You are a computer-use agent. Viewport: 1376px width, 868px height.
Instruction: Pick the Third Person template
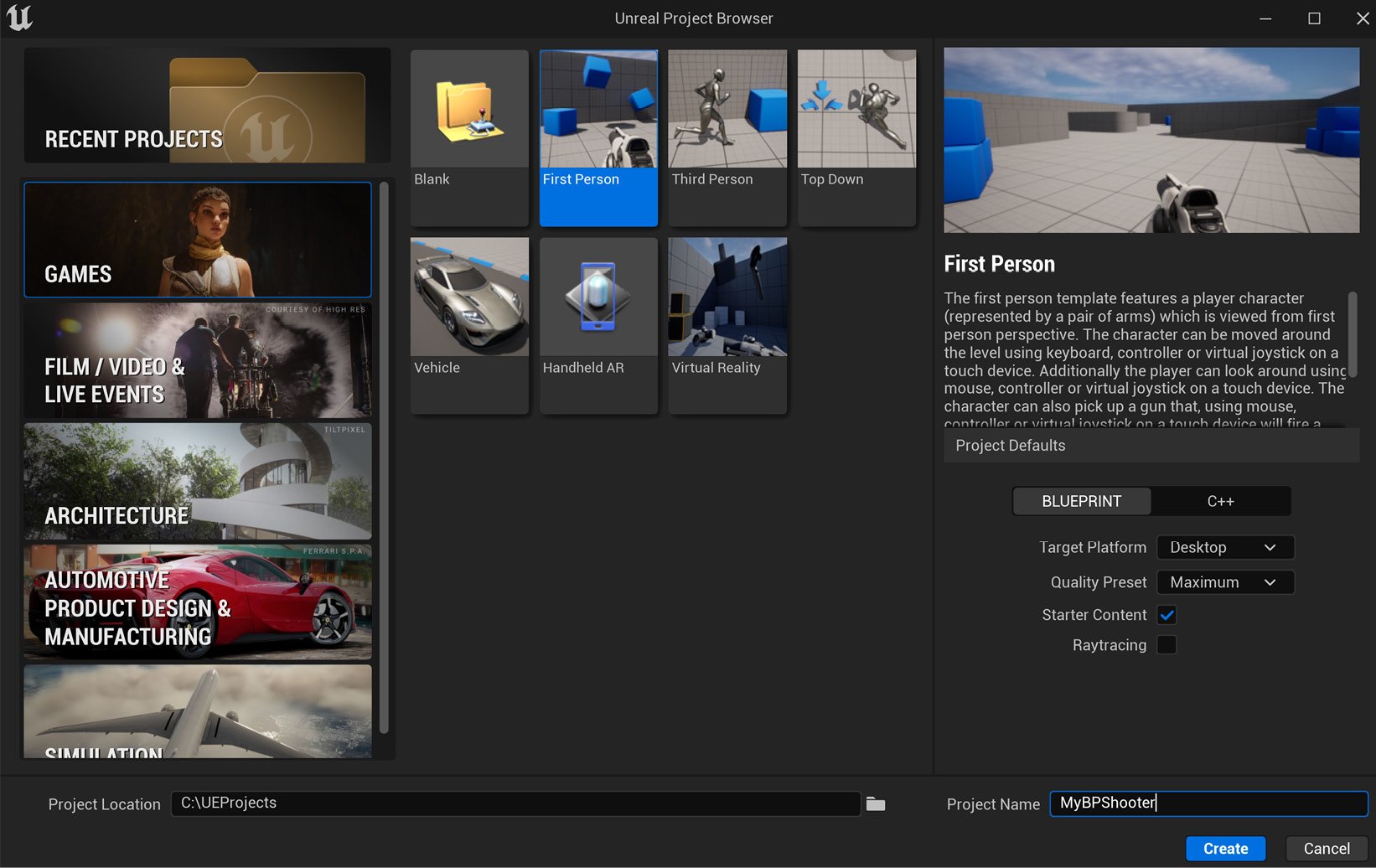tap(727, 137)
